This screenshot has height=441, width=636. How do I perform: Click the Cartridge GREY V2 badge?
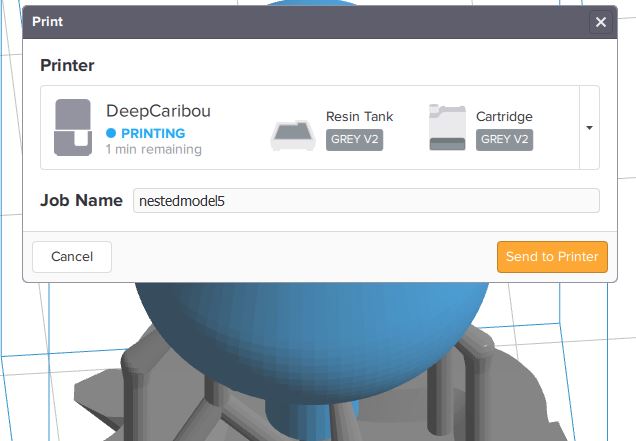505,140
